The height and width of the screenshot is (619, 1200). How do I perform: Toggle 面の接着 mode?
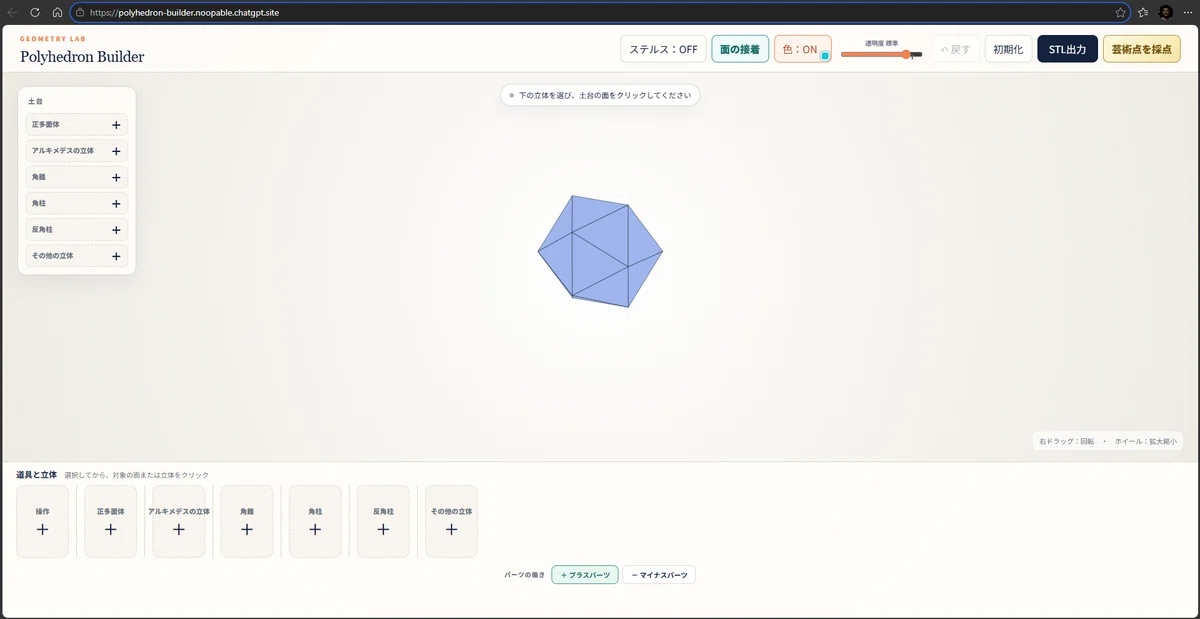tap(740, 49)
